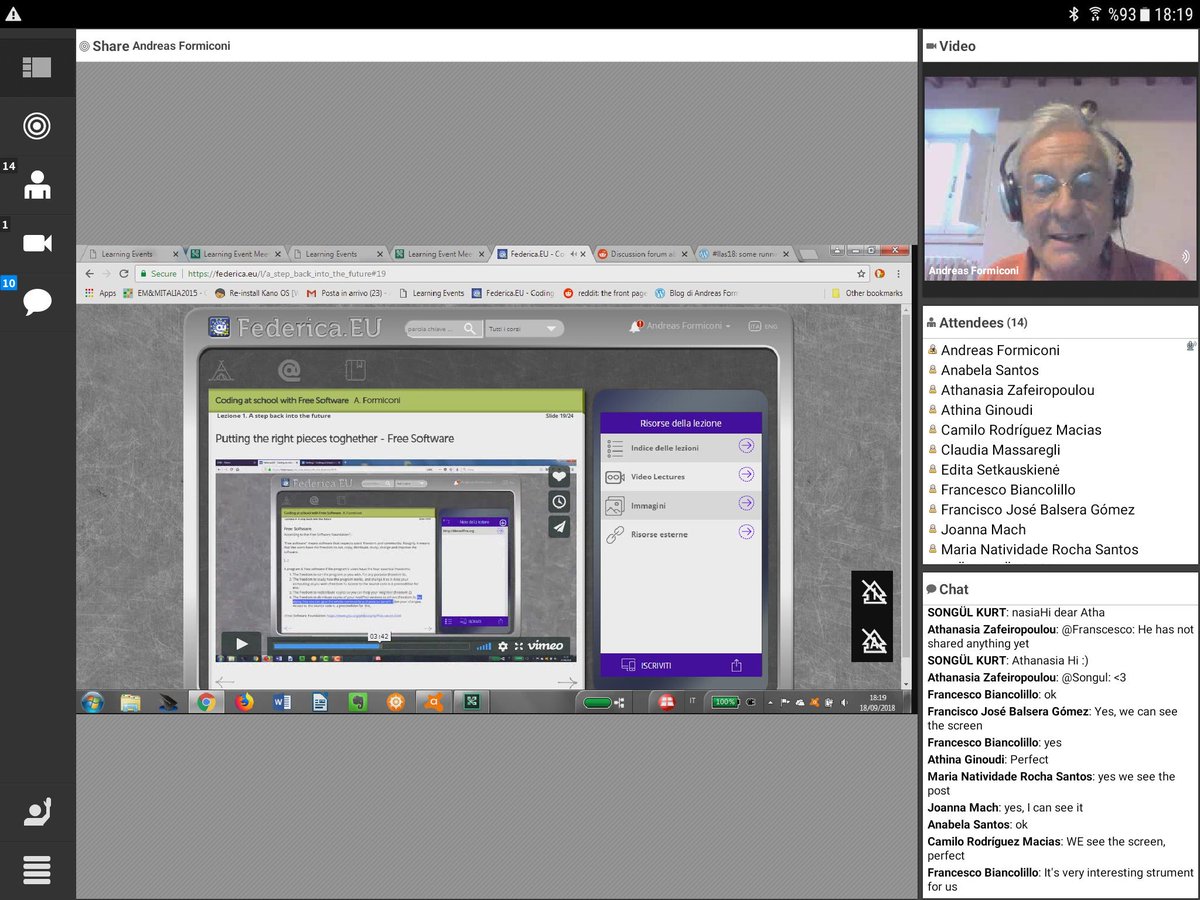1200x900 pixels.
Task: Open Risorse esterne arrow
Action: 746,533
